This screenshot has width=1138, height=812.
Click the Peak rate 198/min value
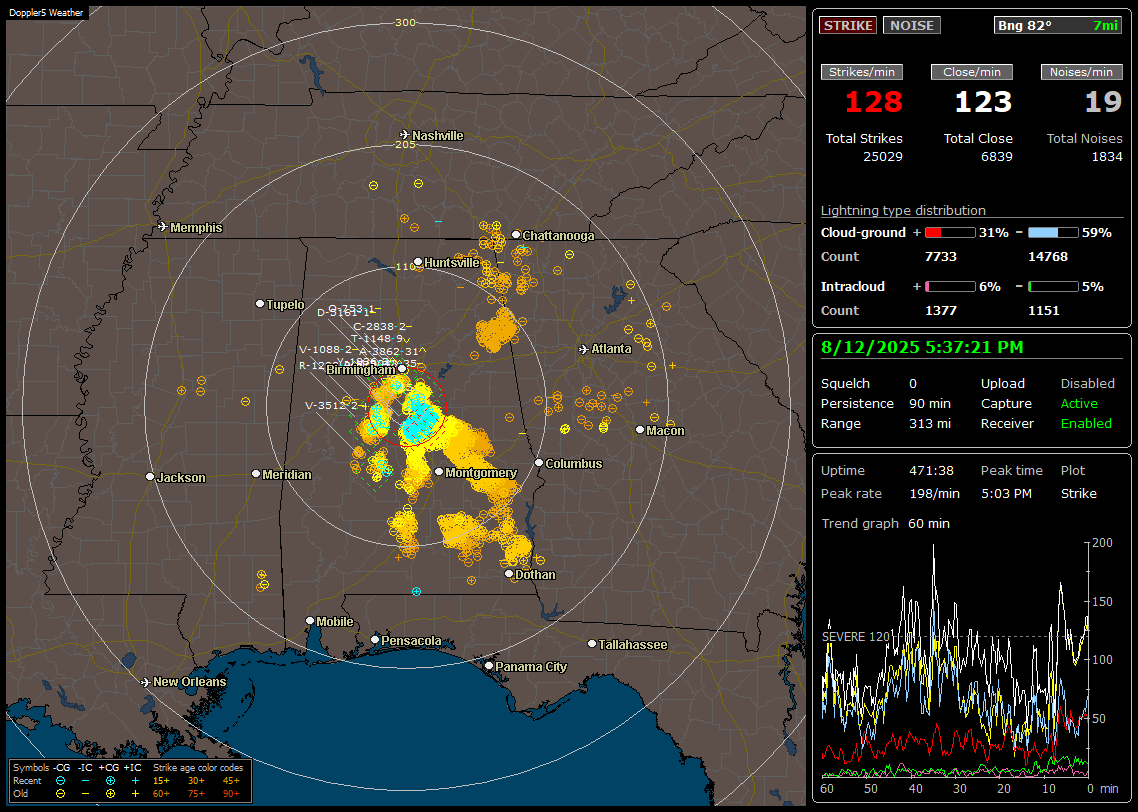tap(935, 493)
